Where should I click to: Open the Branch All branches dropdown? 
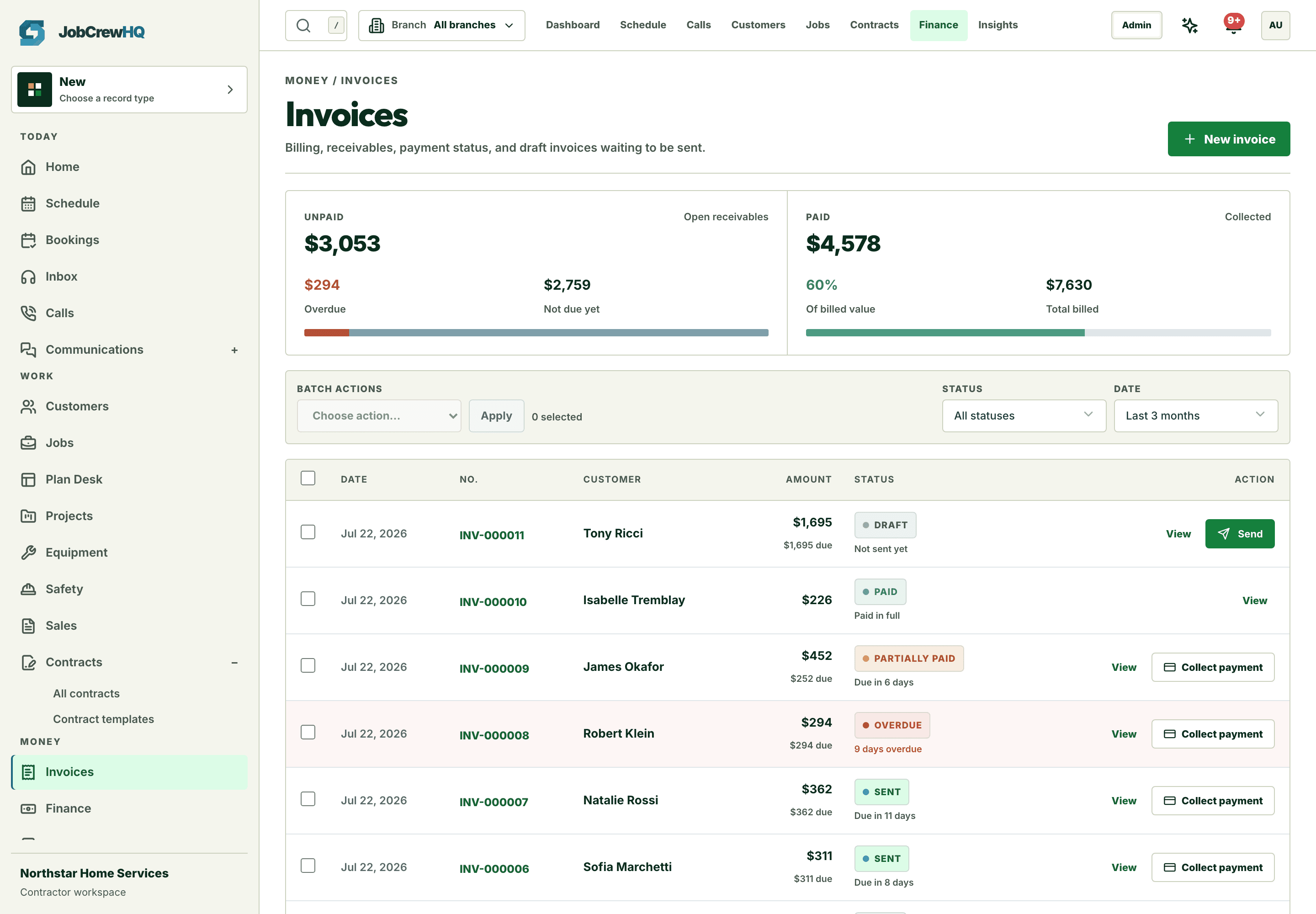[441, 25]
